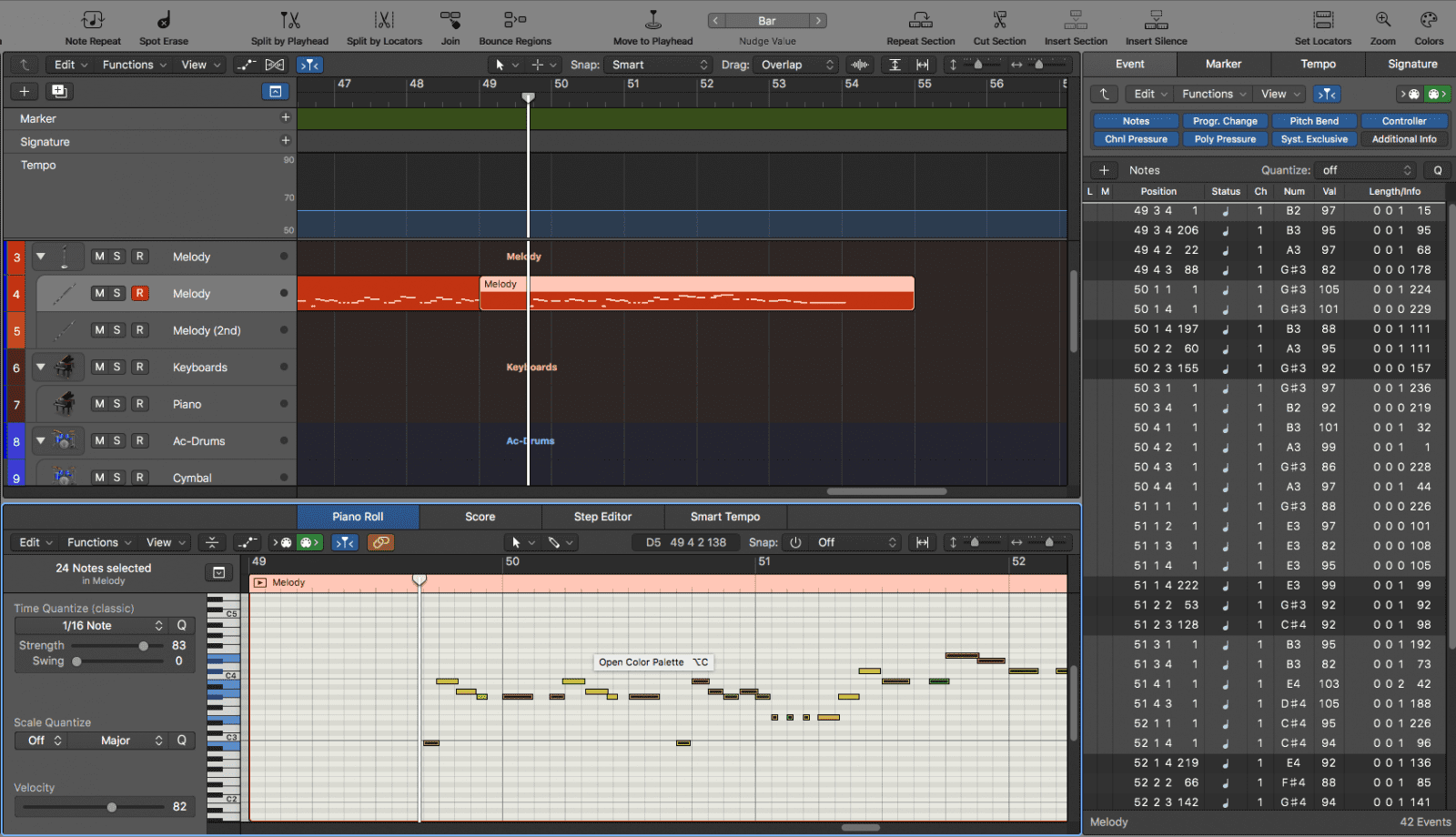Image resolution: width=1456 pixels, height=837 pixels.
Task: Add a marker with the plus button
Action: pyautogui.click(x=285, y=117)
